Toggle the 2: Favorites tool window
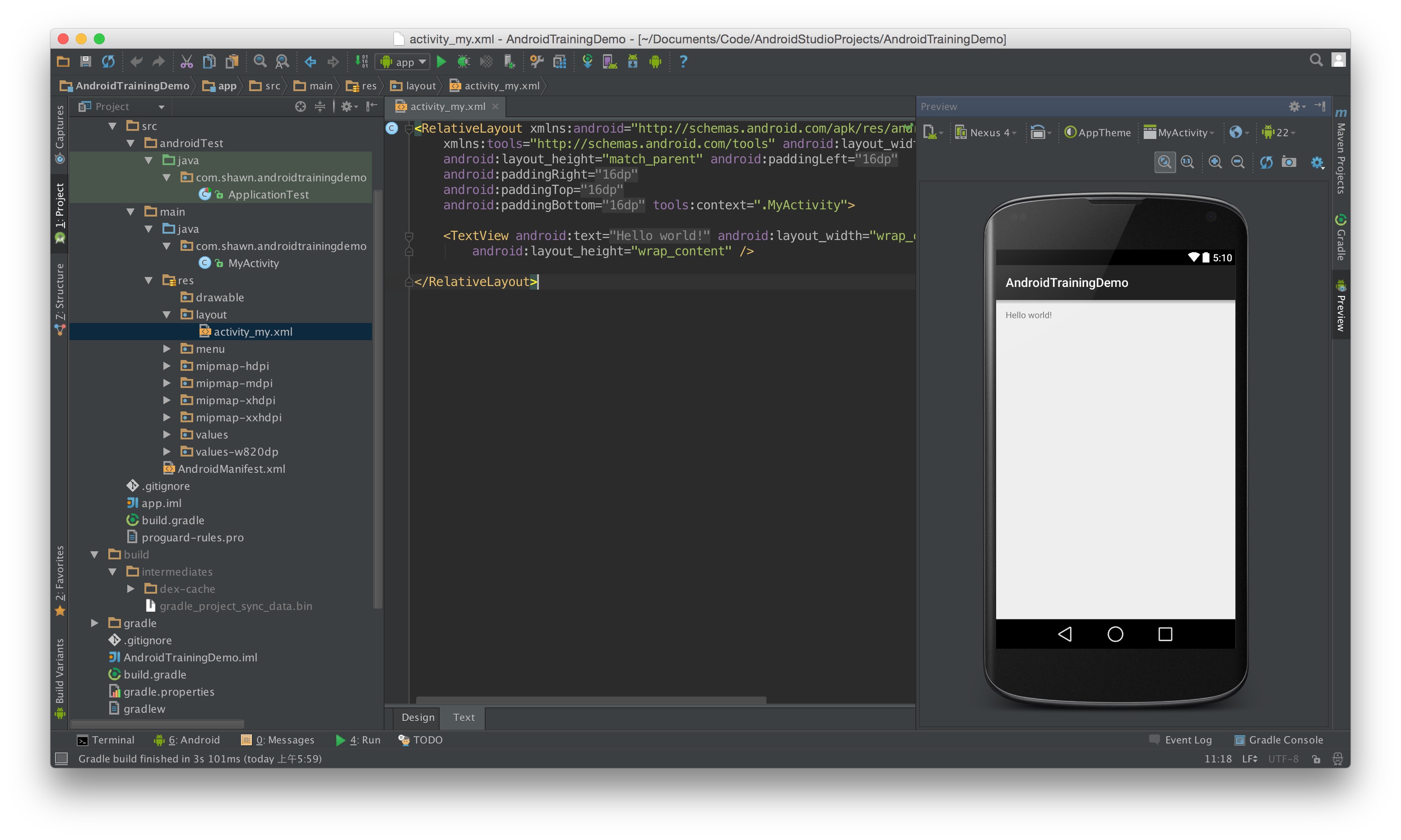Image resolution: width=1401 pixels, height=840 pixels. (x=60, y=580)
